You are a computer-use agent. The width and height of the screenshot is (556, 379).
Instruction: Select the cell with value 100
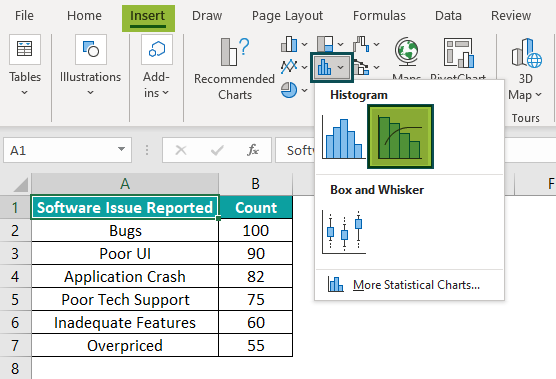(x=256, y=230)
